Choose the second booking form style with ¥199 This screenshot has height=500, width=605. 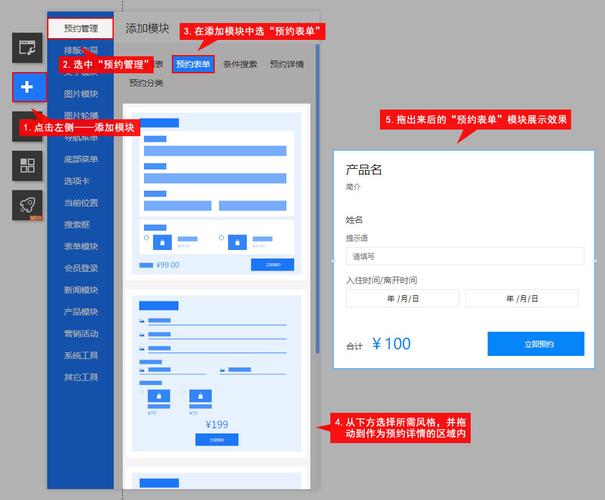[x=216, y=373]
